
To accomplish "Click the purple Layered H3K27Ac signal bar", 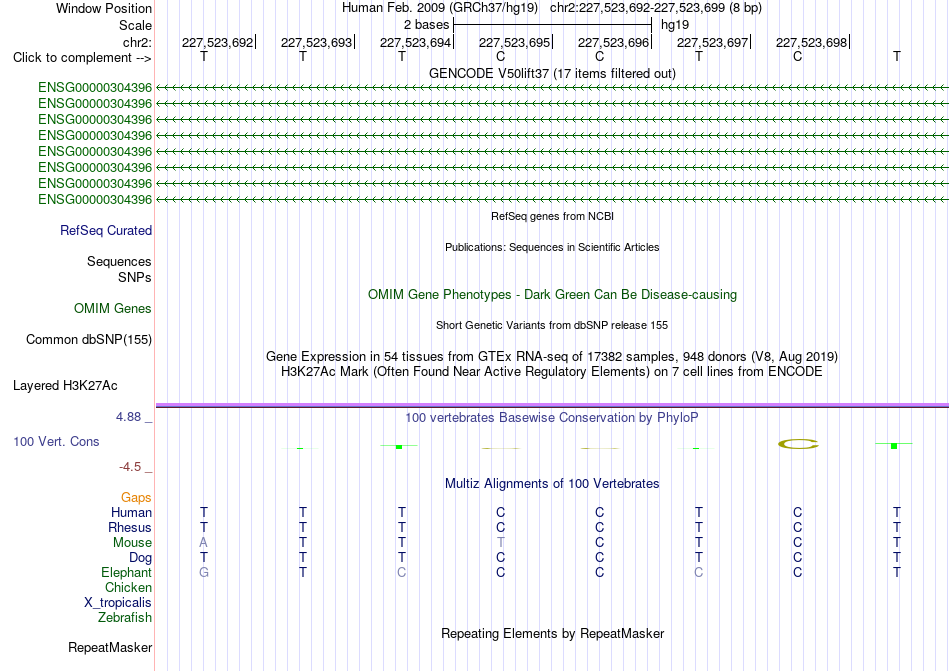I will pos(552,405).
